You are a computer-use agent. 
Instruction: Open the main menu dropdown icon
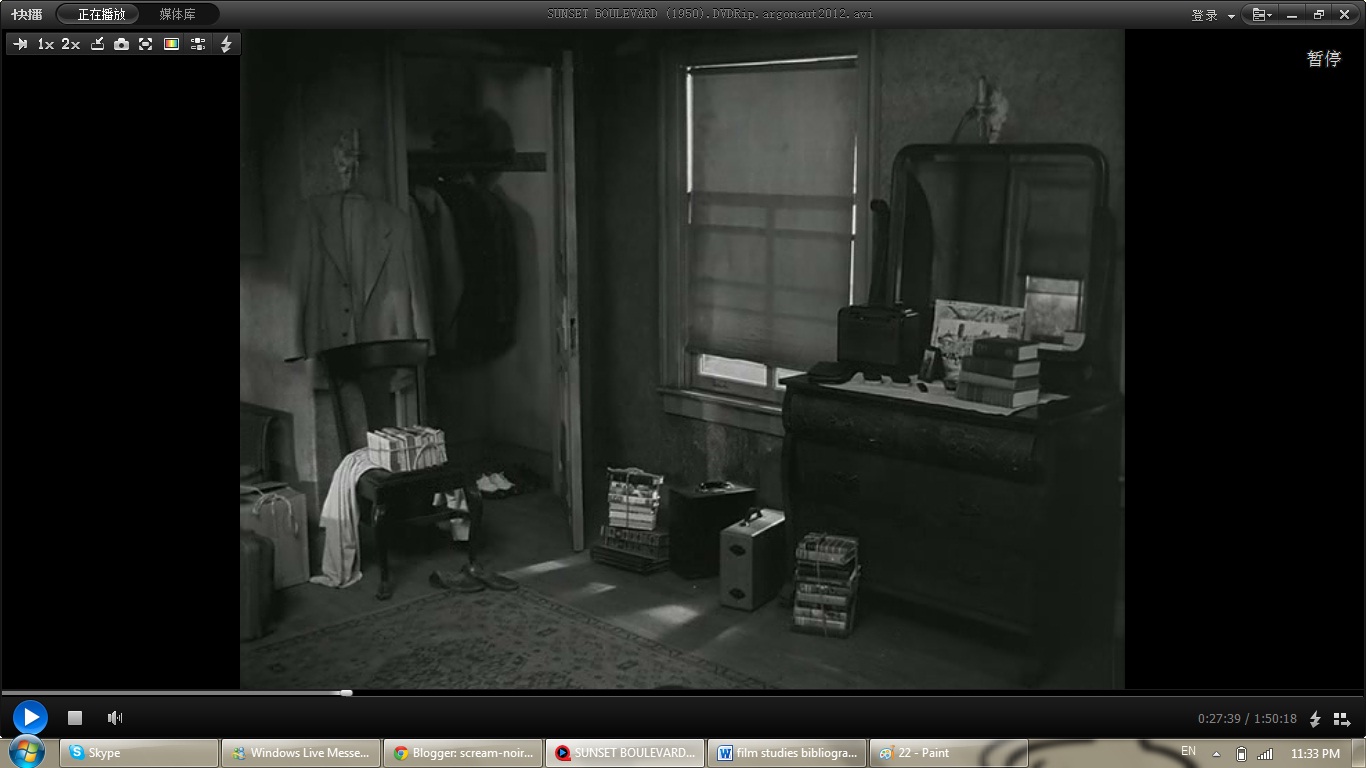[1262, 15]
